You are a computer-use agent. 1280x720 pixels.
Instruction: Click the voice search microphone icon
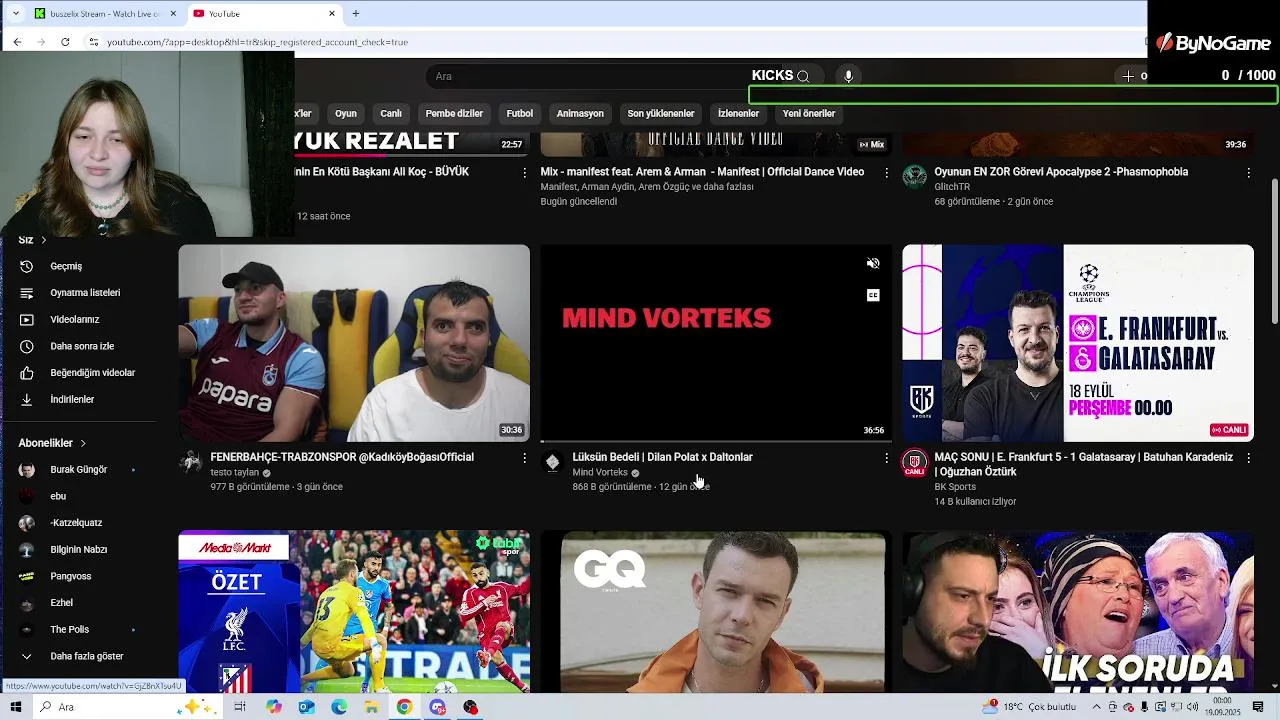pyautogui.click(x=848, y=76)
